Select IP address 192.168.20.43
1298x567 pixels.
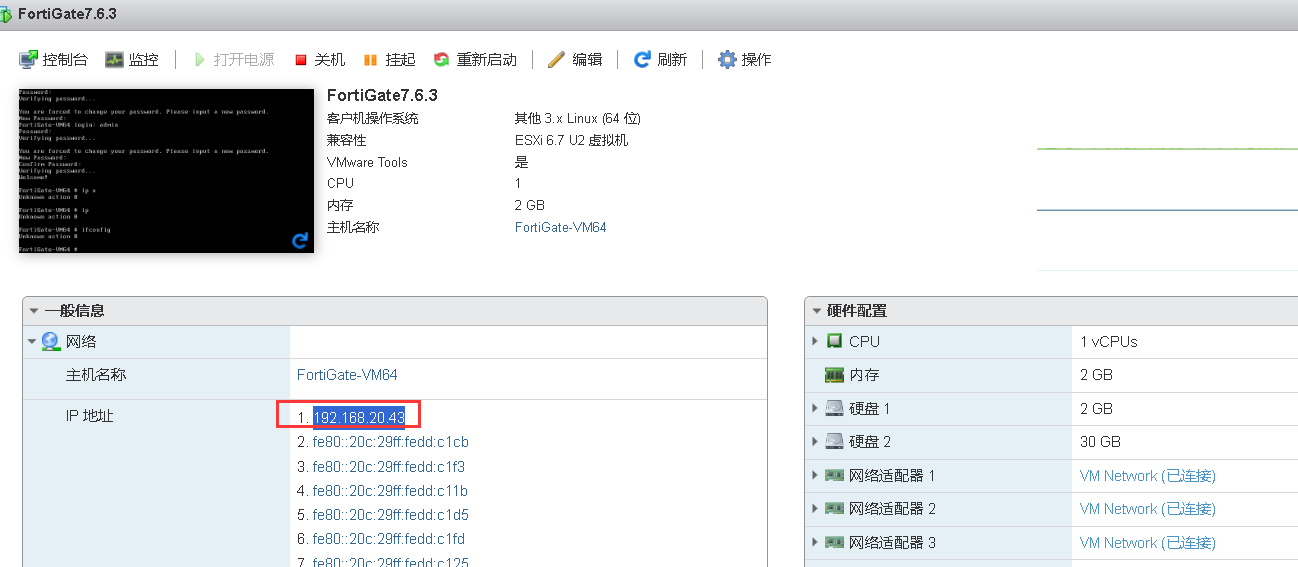tap(359, 417)
